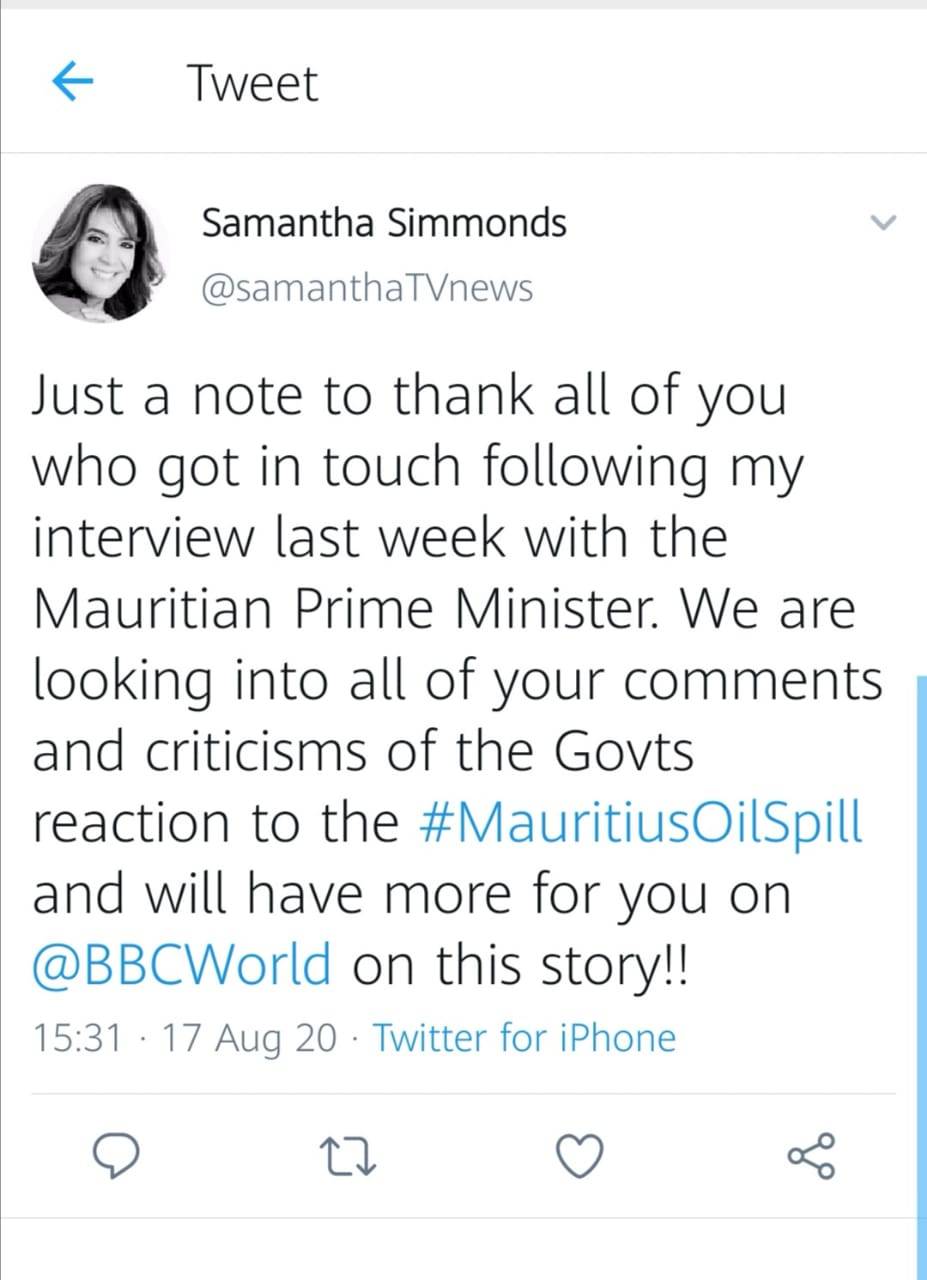Click the 15:31 timestamp
Screen dimensions: 927x1280
76,1038
